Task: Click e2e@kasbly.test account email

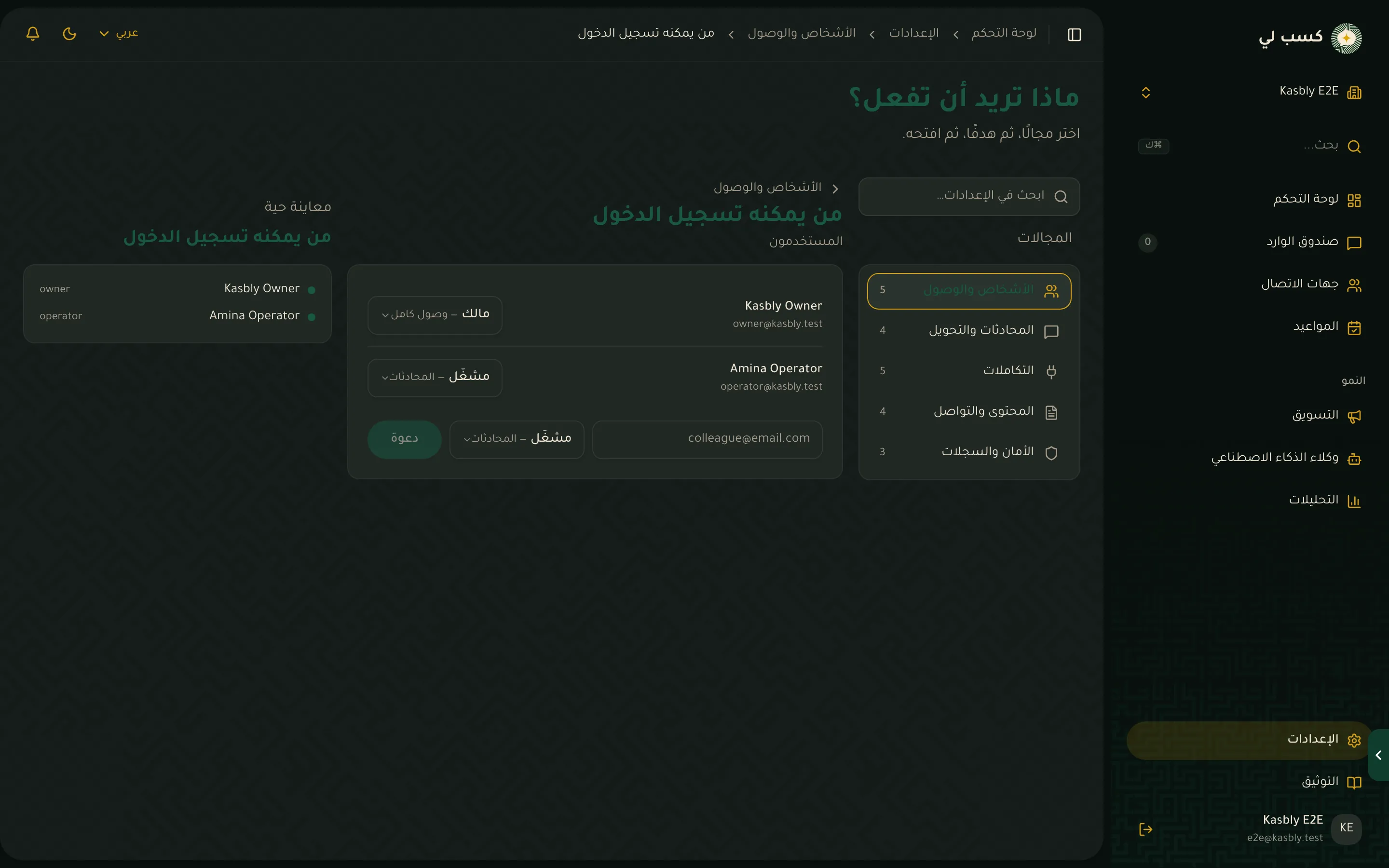Action: pyautogui.click(x=1284, y=838)
